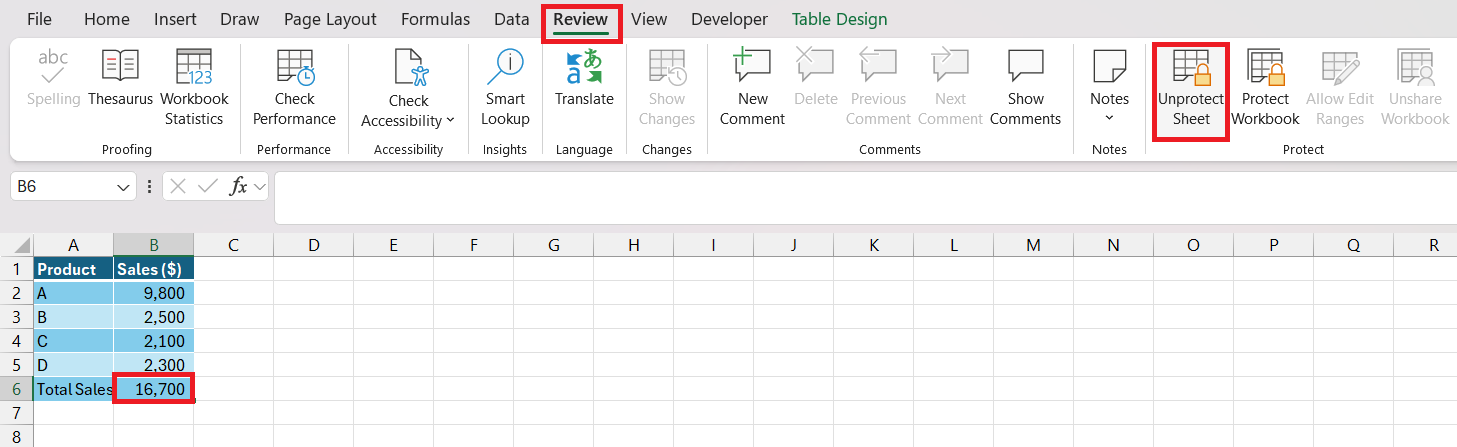This screenshot has width=1457, height=447.
Task: Select the Product cell containing D
Action: (73, 365)
